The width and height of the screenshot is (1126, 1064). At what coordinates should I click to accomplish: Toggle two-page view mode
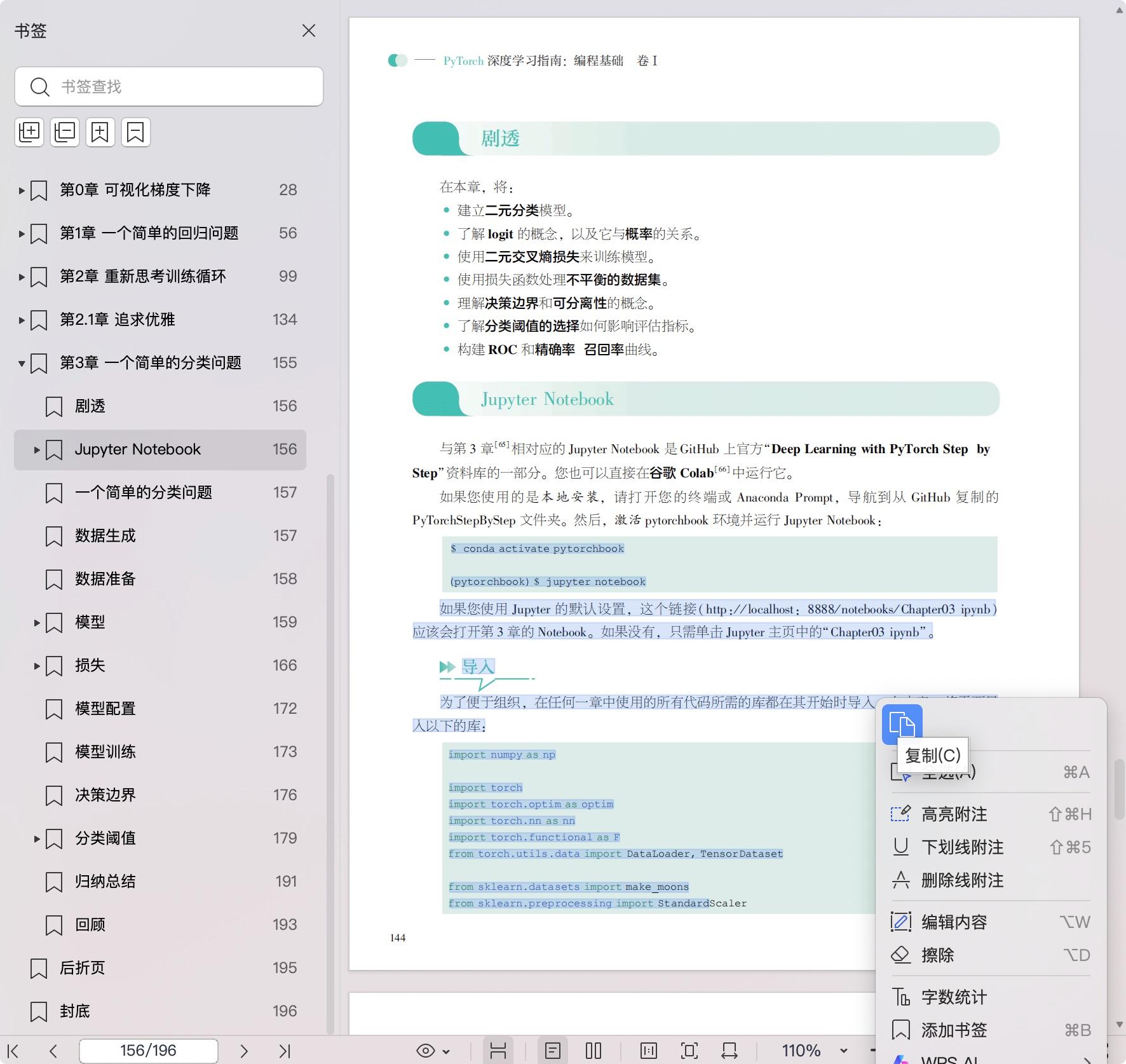pyautogui.click(x=594, y=1051)
